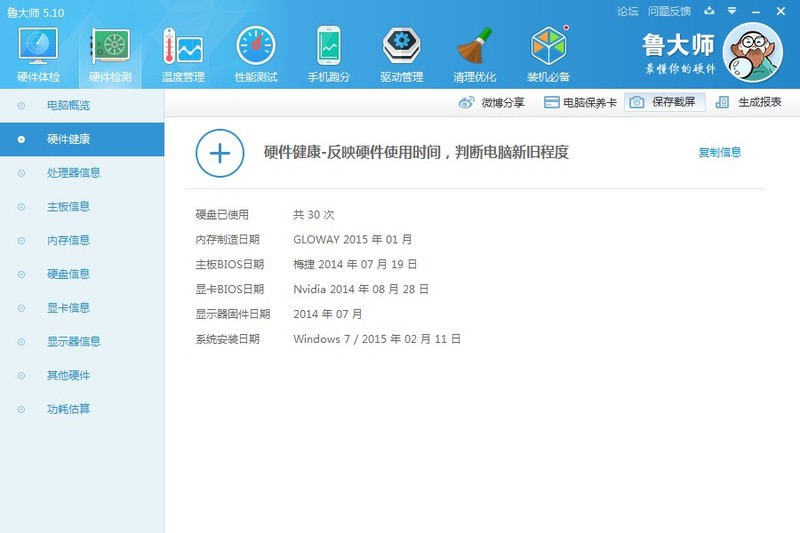This screenshot has width=800, height=533.
Task: Click the camera icon for 保存截屏
Action: [636, 103]
